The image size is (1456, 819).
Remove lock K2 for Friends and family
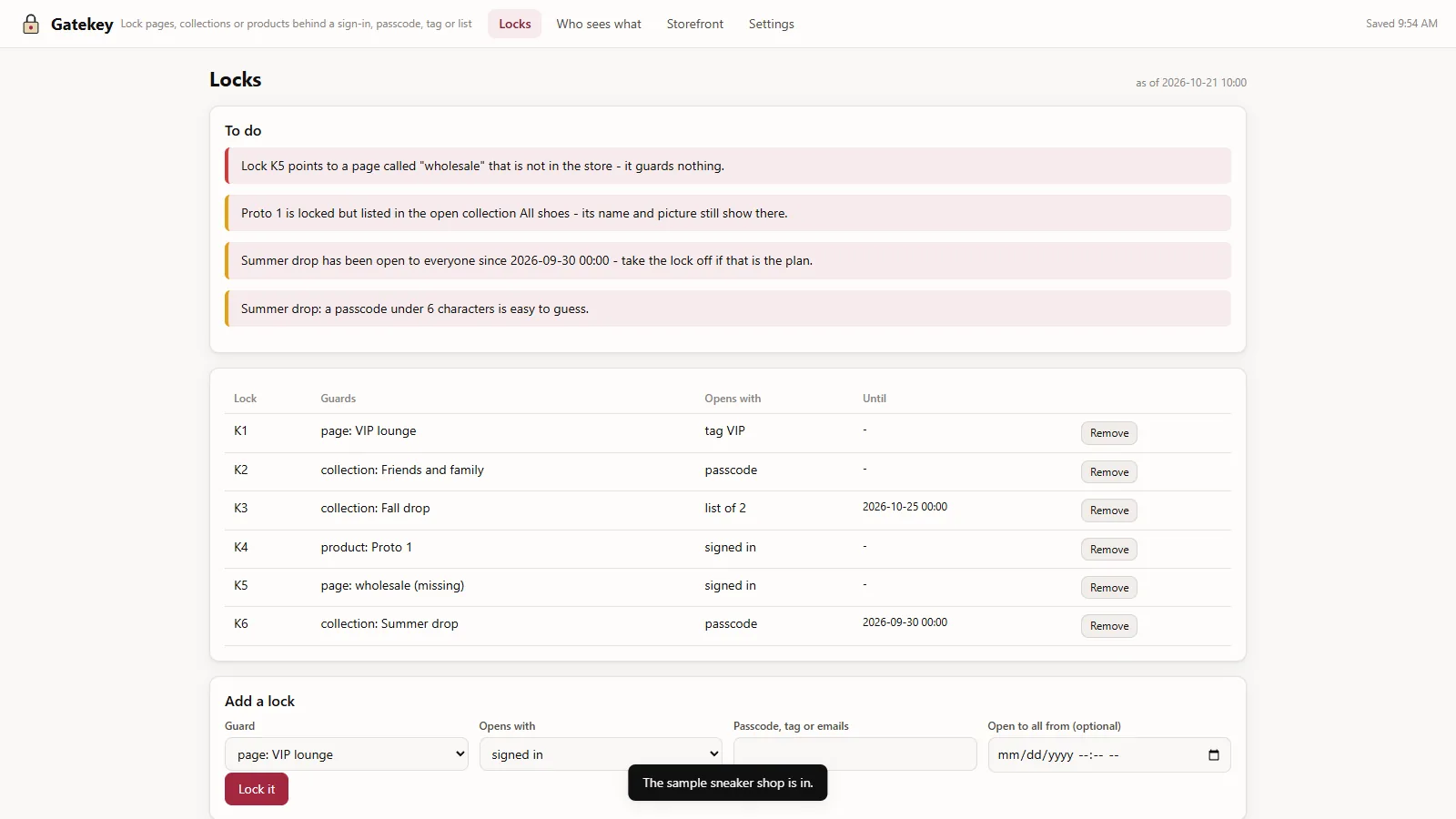[x=1109, y=472]
